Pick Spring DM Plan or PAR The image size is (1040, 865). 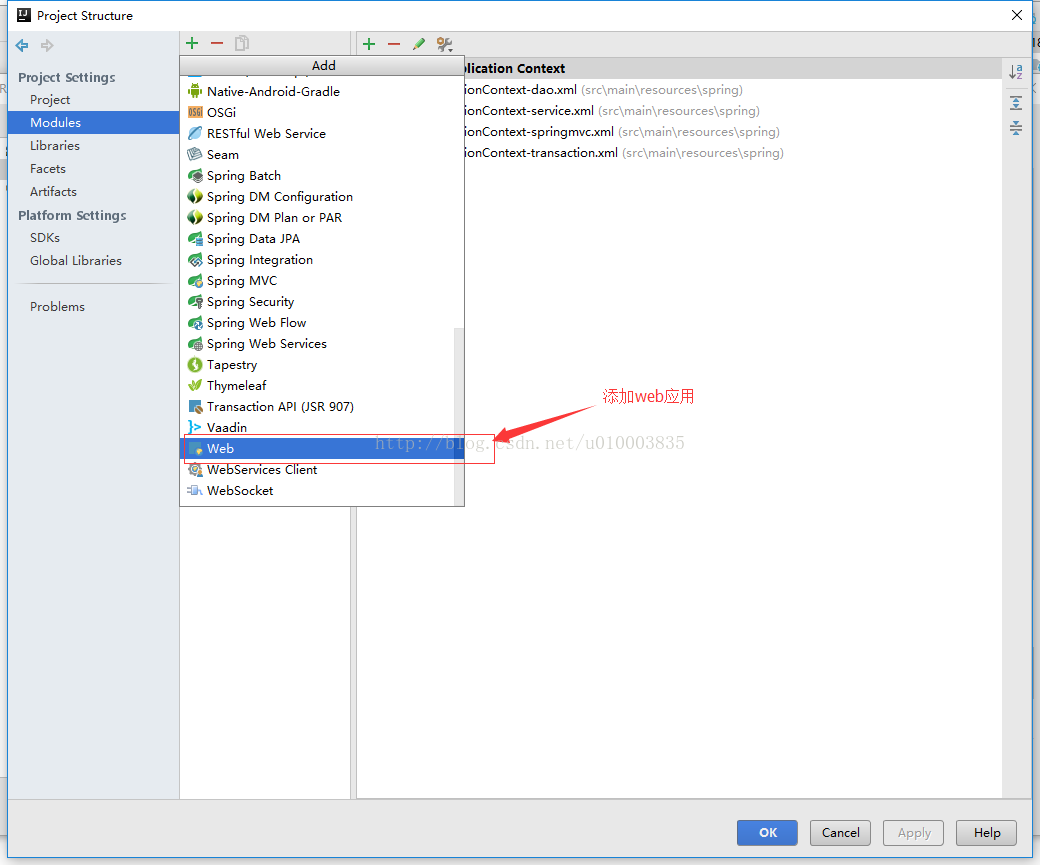322,218
